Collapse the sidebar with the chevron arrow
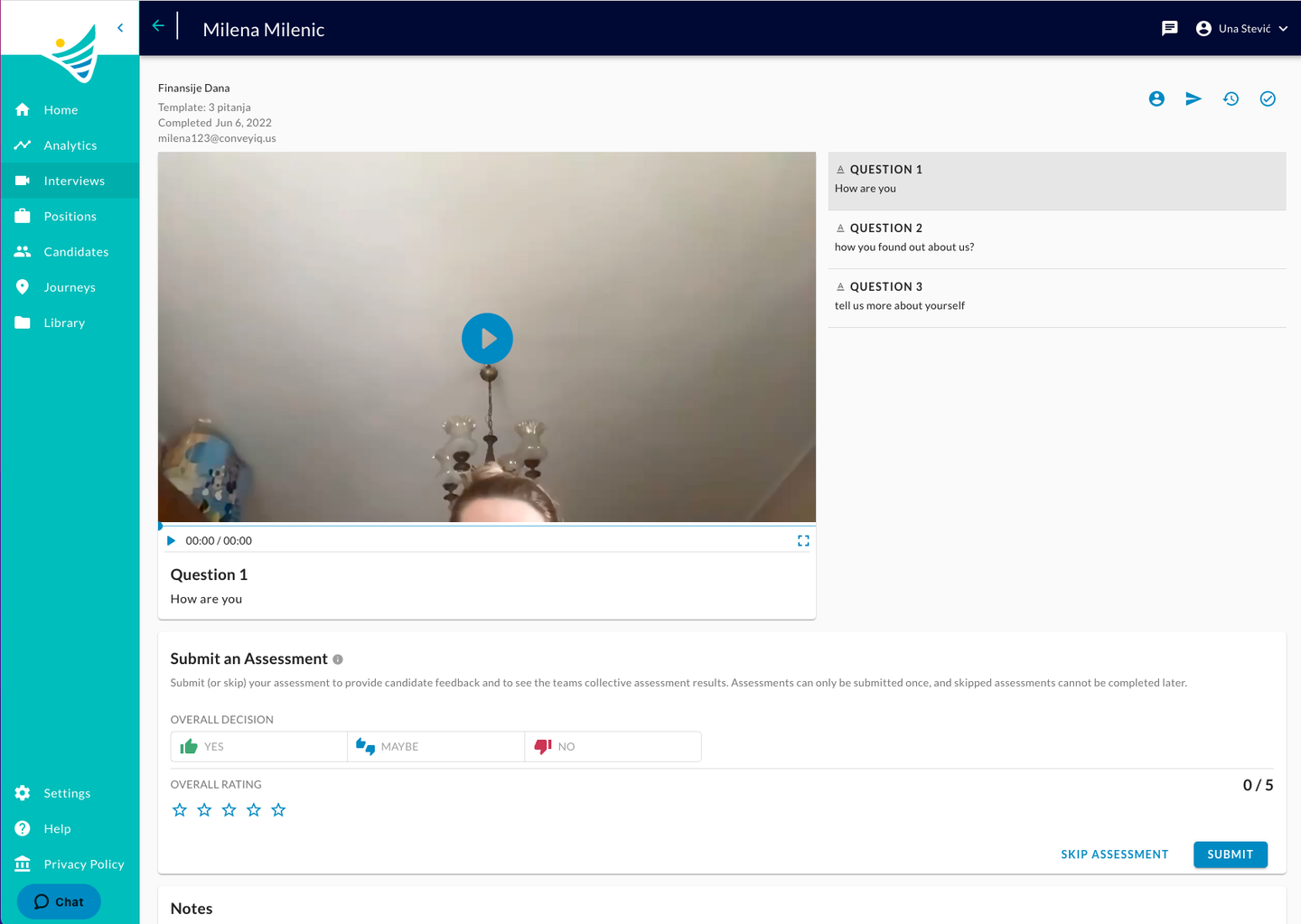This screenshot has height=924, width=1301. [x=120, y=28]
